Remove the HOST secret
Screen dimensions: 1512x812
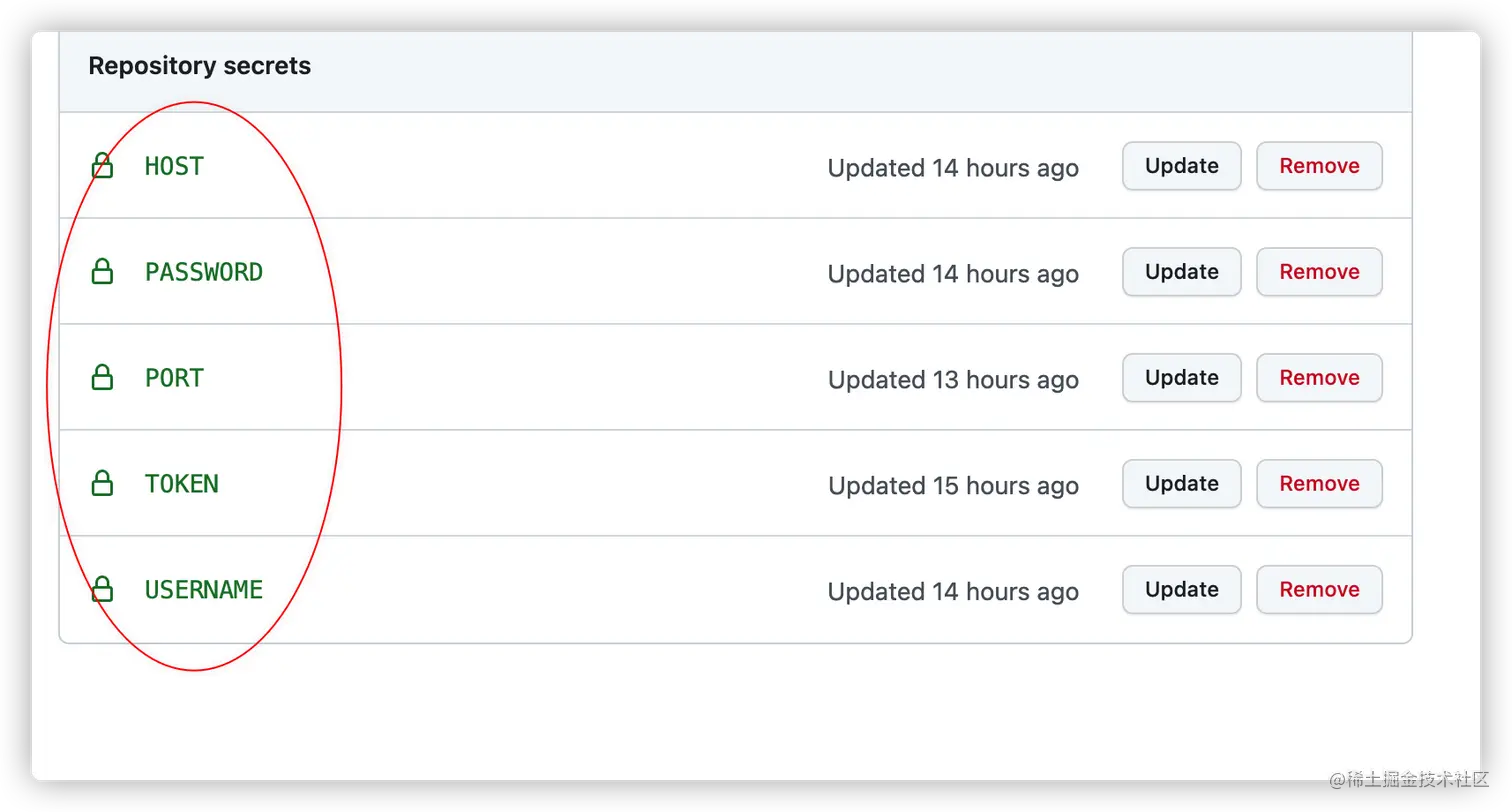click(1319, 166)
